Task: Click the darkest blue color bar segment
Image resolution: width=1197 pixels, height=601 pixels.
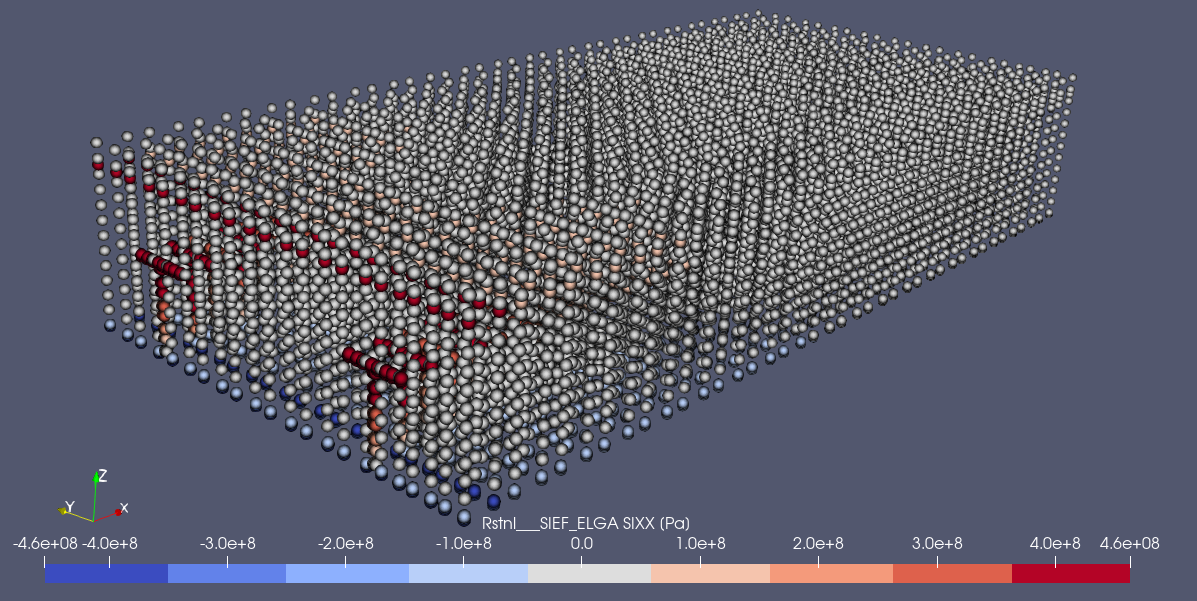Action: (x=106, y=573)
